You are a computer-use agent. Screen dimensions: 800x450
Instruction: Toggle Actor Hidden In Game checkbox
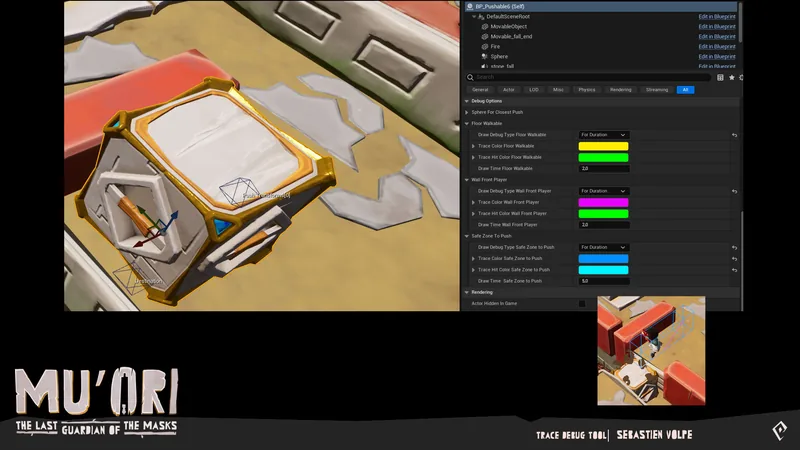[x=582, y=304]
